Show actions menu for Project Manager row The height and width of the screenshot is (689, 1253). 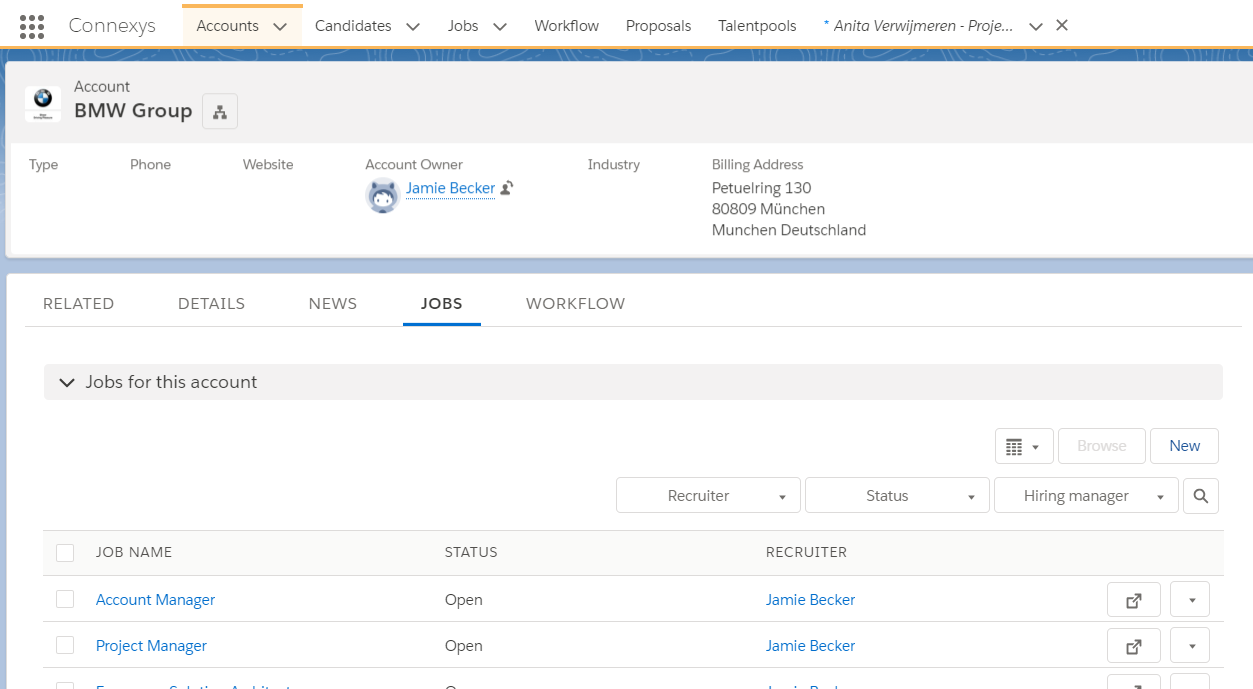tap(1190, 646)
